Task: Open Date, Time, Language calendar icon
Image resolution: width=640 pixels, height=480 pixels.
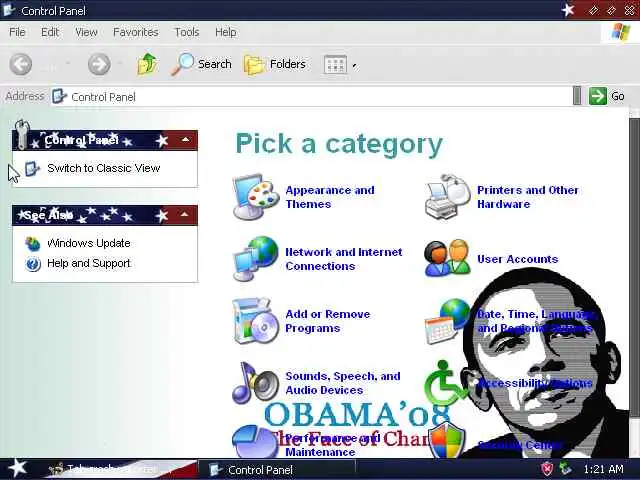Action: pyautogui.click(x=447, y=321)
